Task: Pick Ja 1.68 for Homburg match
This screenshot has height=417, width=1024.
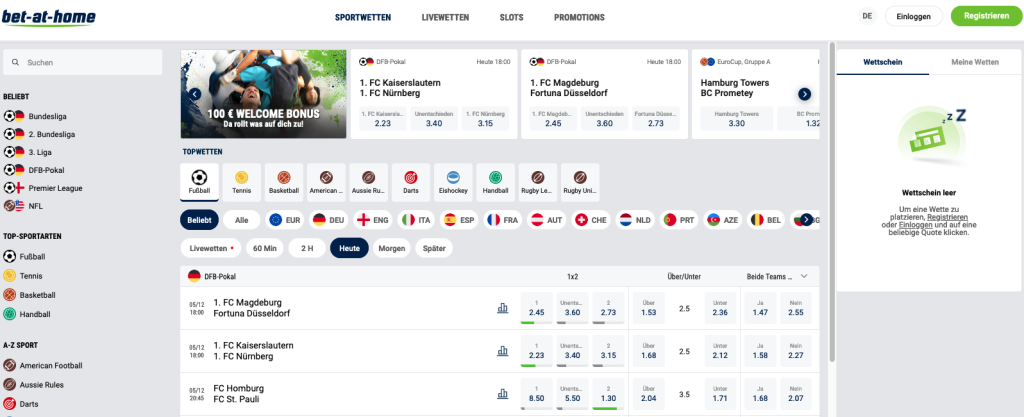Action: 760,394
